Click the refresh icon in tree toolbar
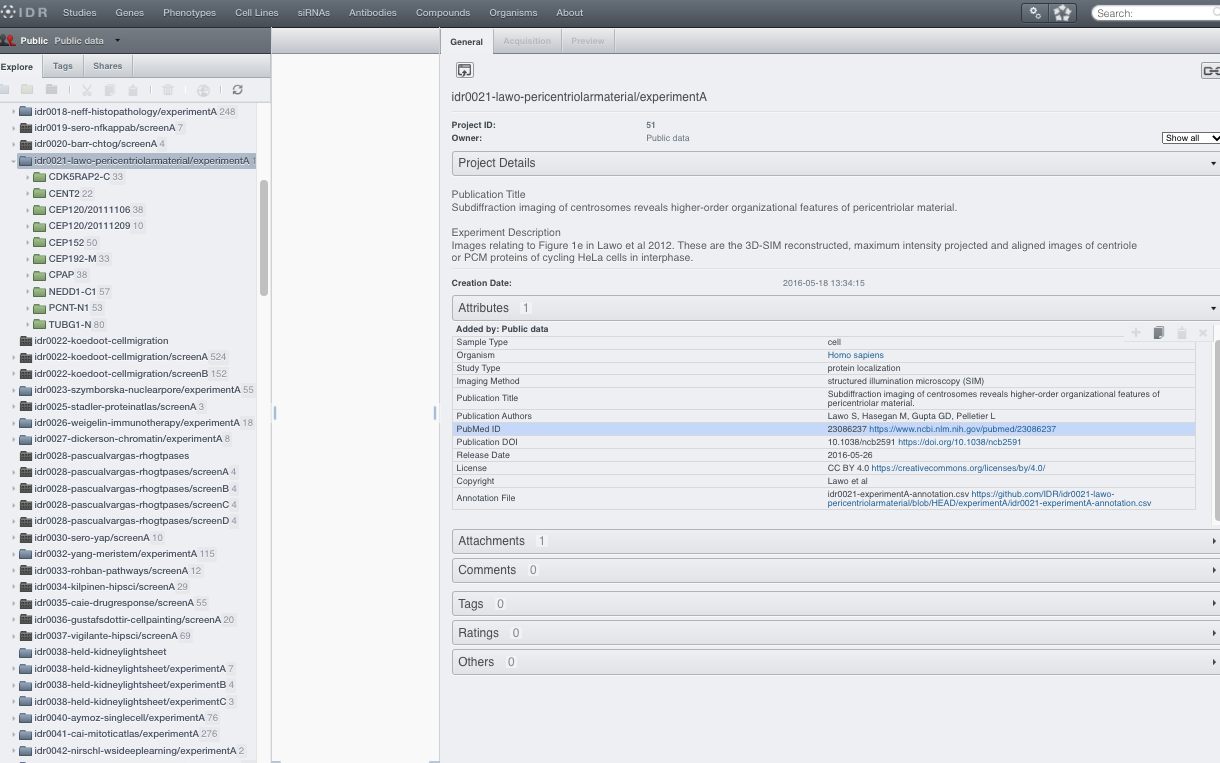 pyautogui.click(x=237, y=90)
